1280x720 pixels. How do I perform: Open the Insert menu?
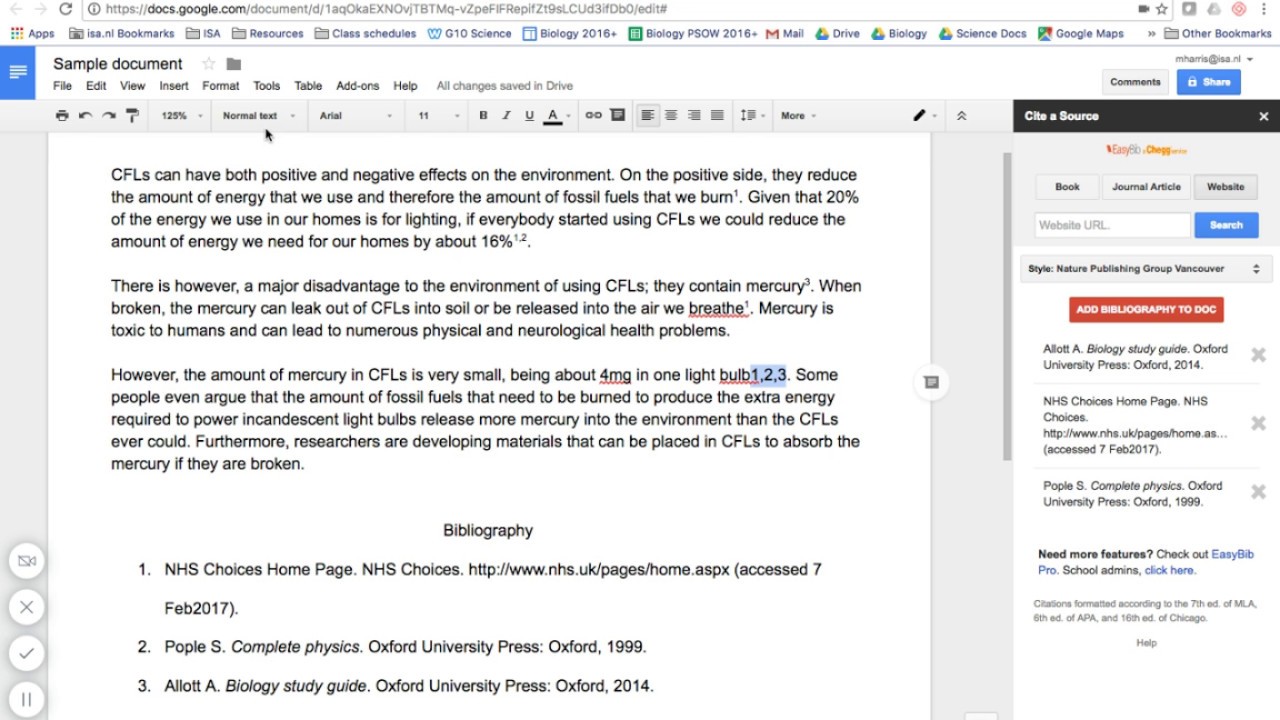pyautogui.click(x=174, y=86)
